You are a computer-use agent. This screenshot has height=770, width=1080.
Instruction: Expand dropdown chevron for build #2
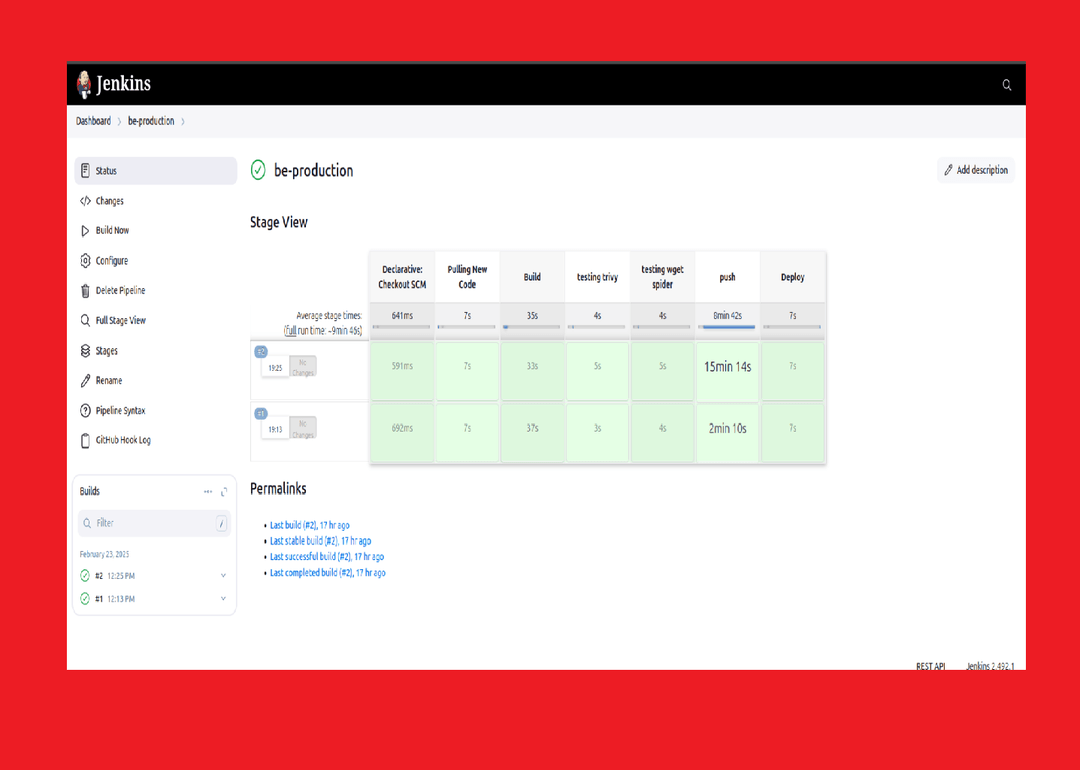[223, 576]
